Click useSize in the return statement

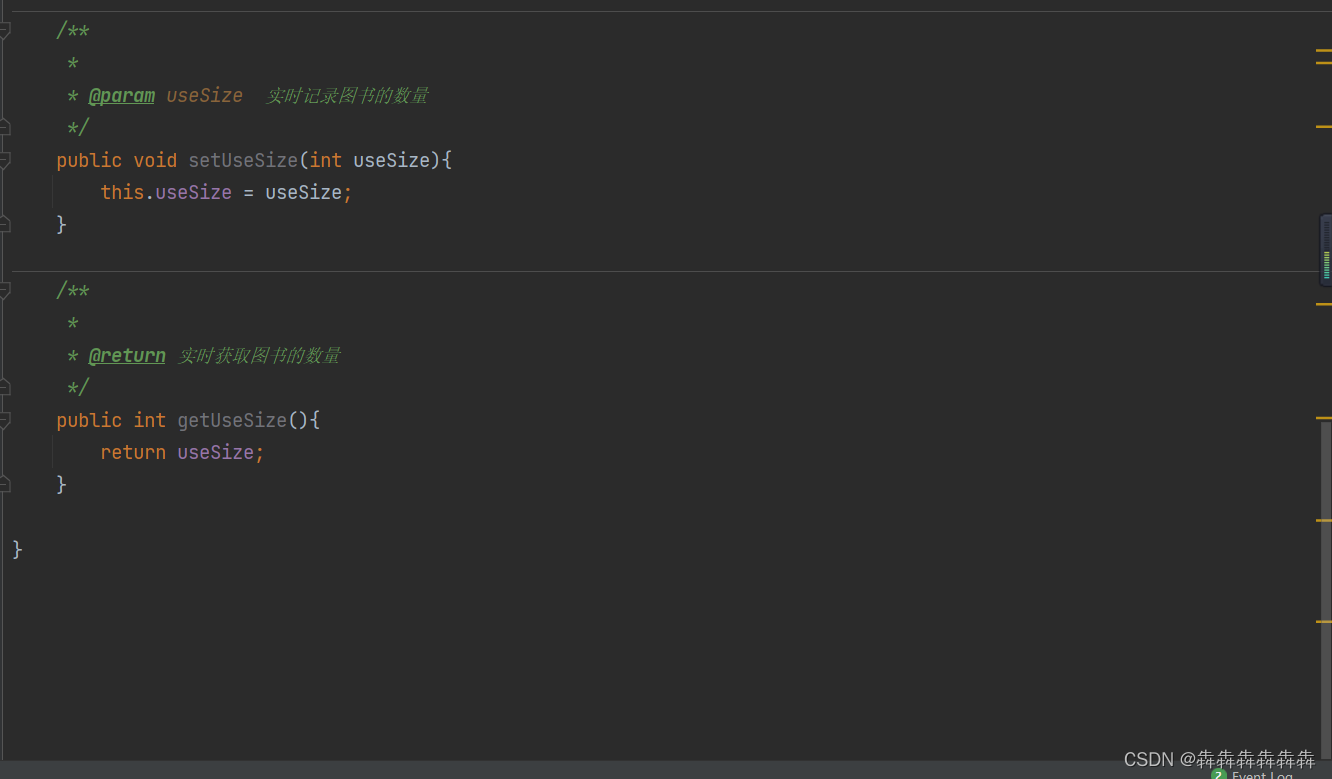tap(216, 452)
